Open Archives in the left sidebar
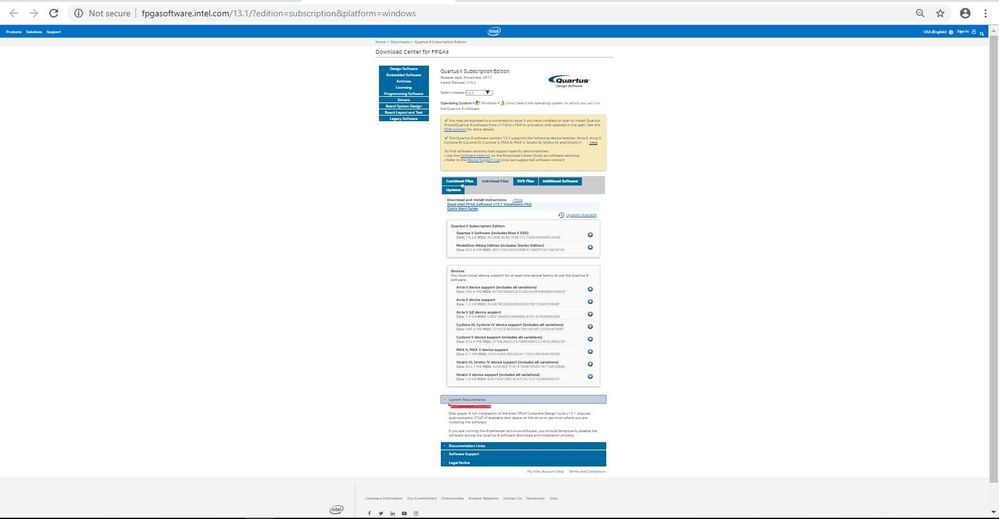The width and height of the screenshot is (999, 519). (x=404, y=82)
